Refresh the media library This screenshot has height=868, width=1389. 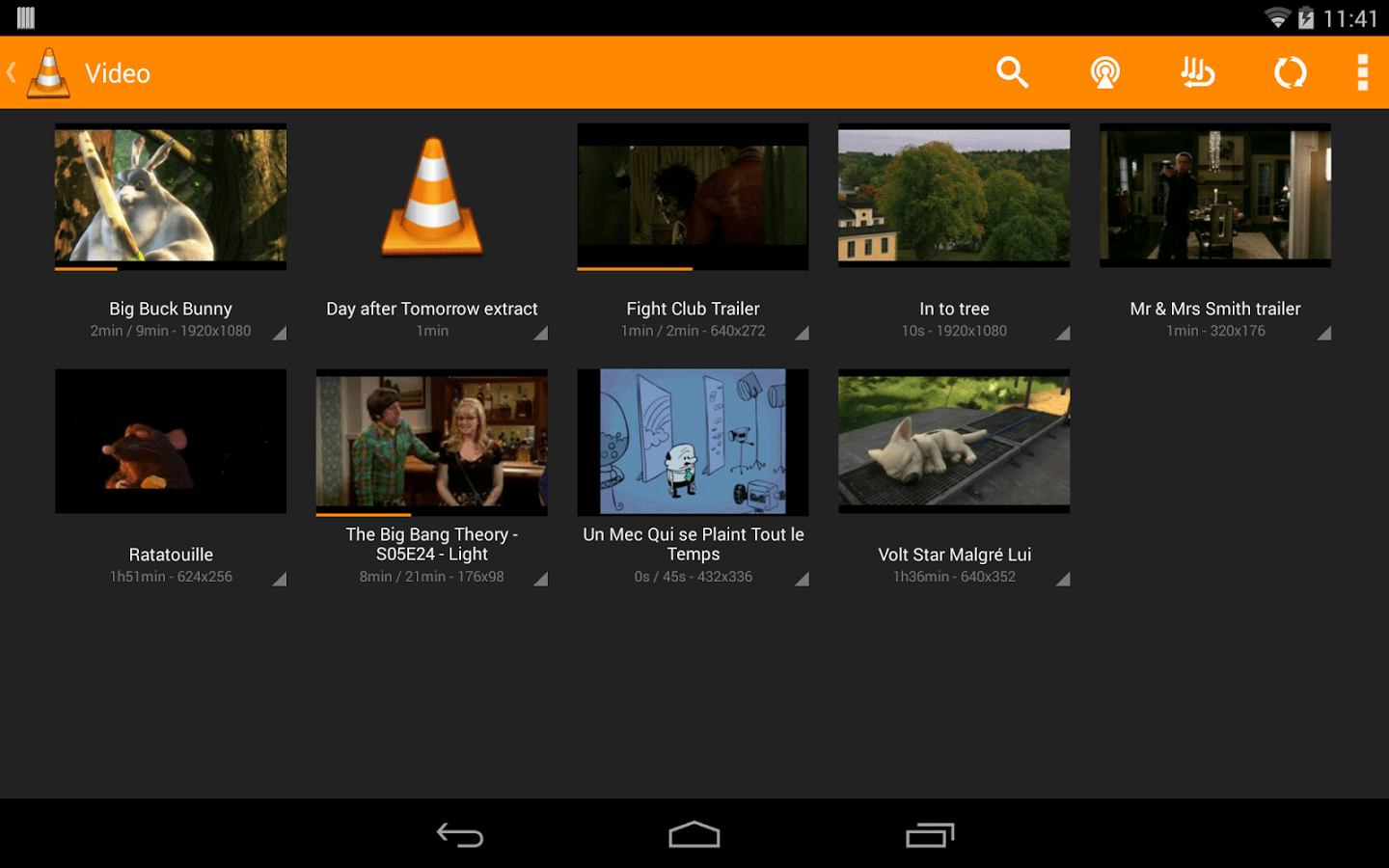tap(1290, 72)
